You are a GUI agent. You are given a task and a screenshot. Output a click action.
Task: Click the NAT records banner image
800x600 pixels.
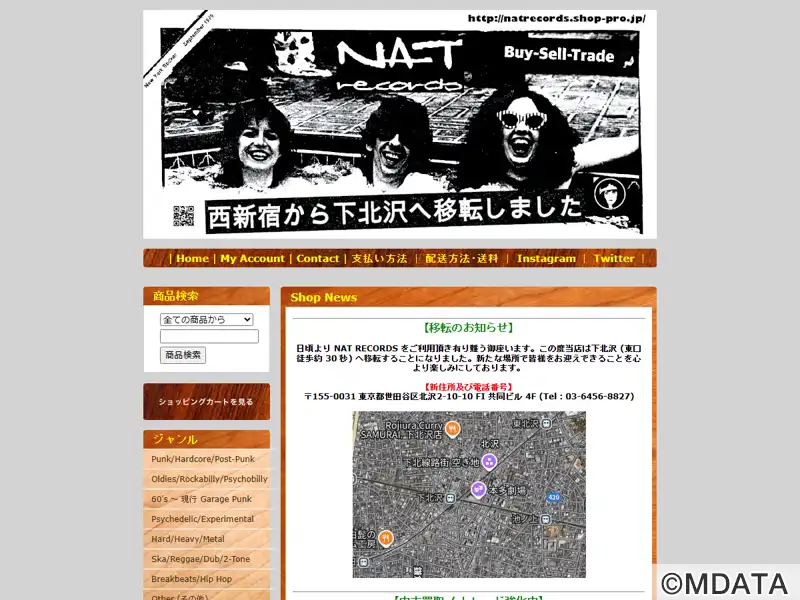[400, 124]
